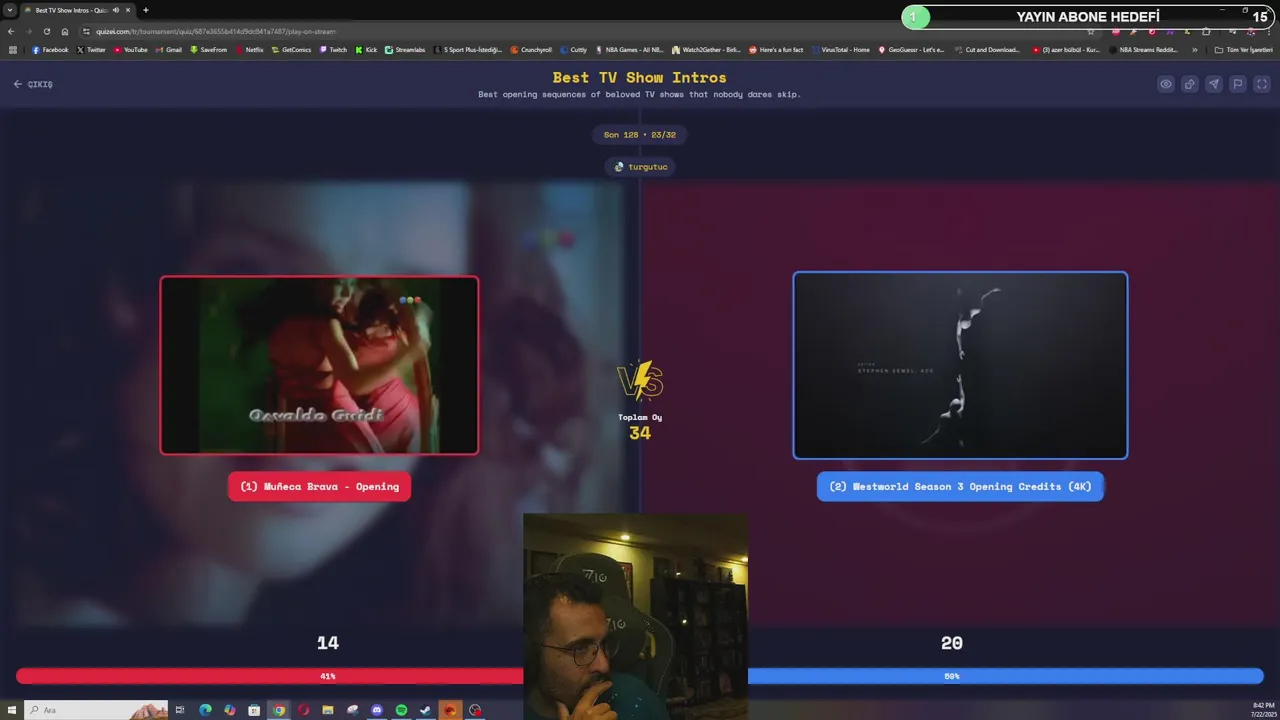
Task: Open the Cuttly bookmark
Action: point(573,49)
